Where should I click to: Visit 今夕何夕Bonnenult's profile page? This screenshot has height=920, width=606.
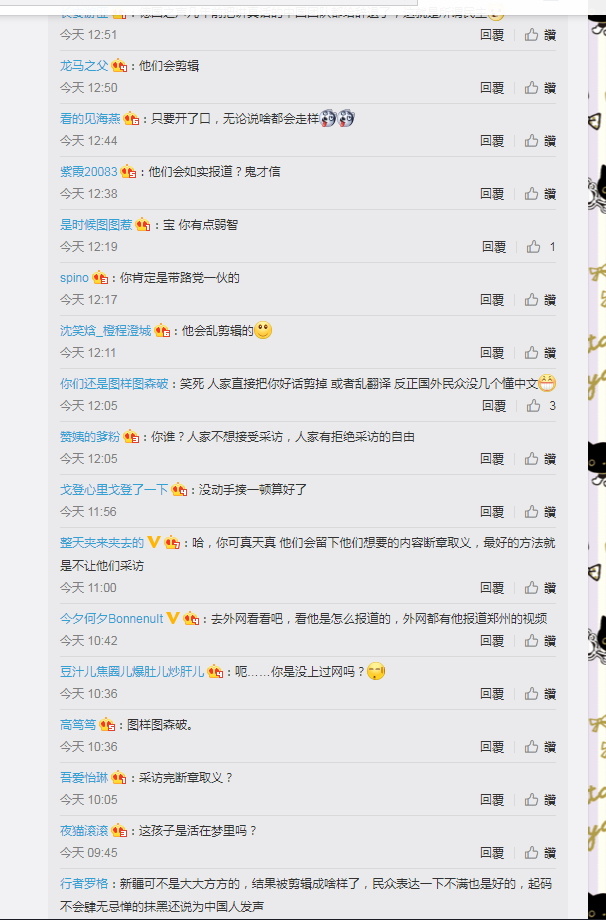coord(111,618)
